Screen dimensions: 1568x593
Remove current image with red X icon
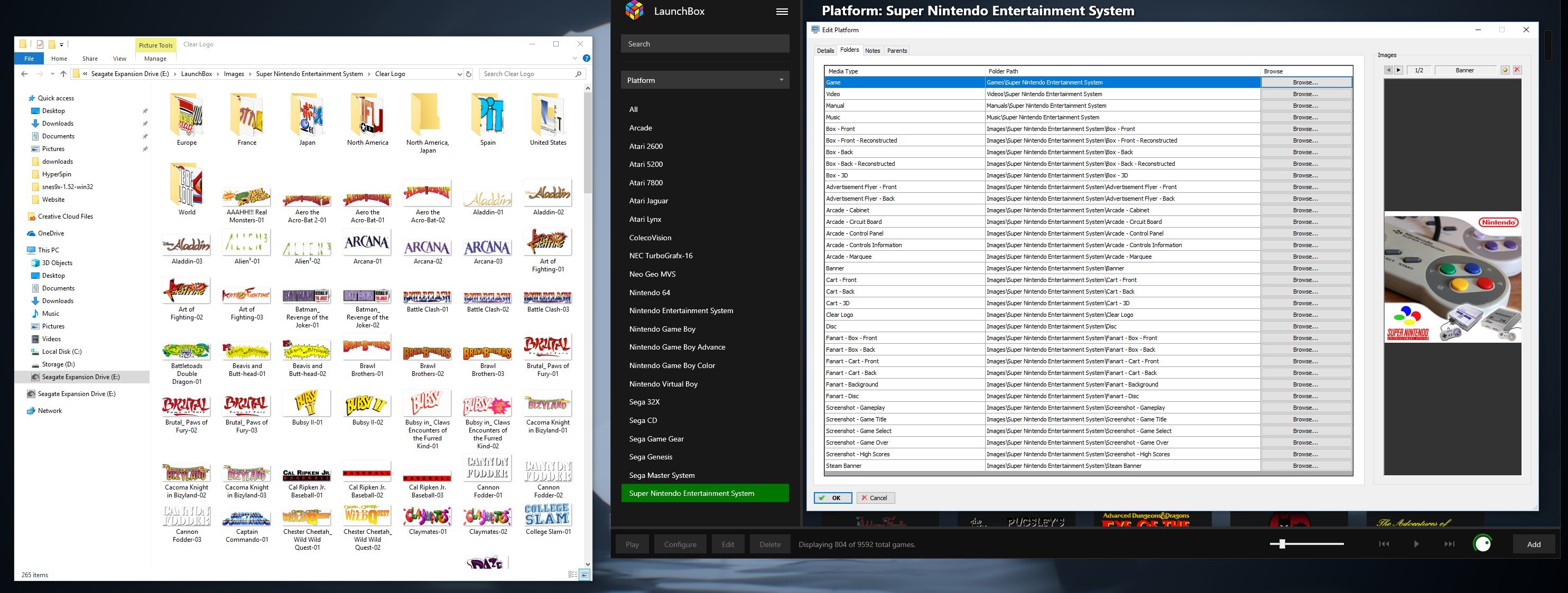tap(1517, 70)
